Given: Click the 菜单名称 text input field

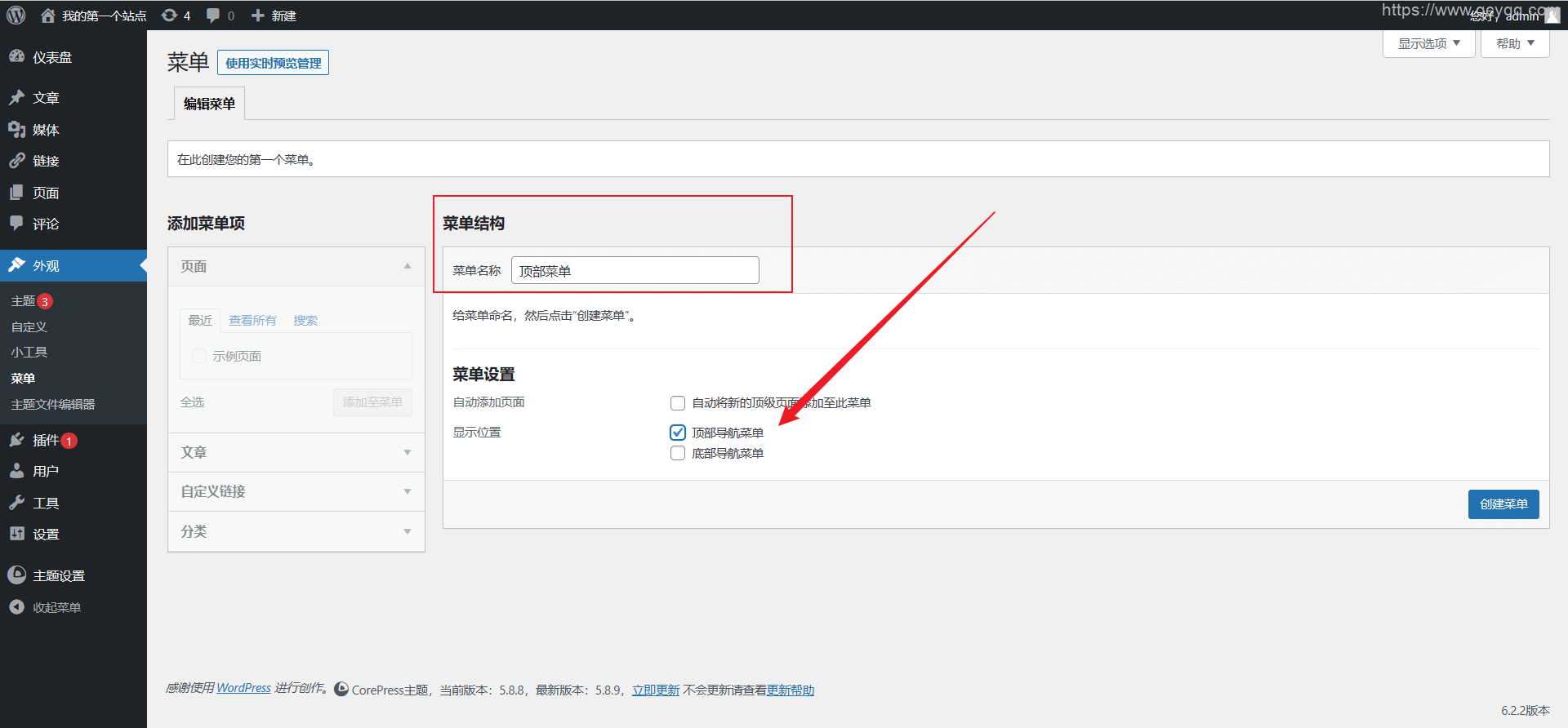Looking at the screenshot, I should pyautogui.click(x=635, y=271).
